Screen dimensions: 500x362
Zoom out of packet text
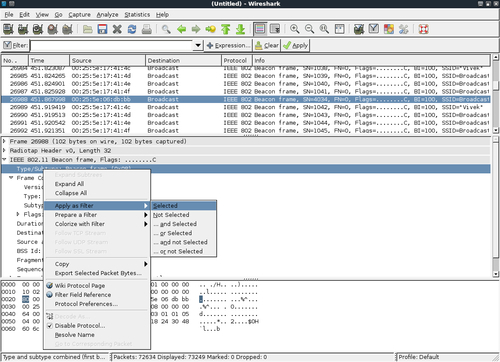click(310, 29)
